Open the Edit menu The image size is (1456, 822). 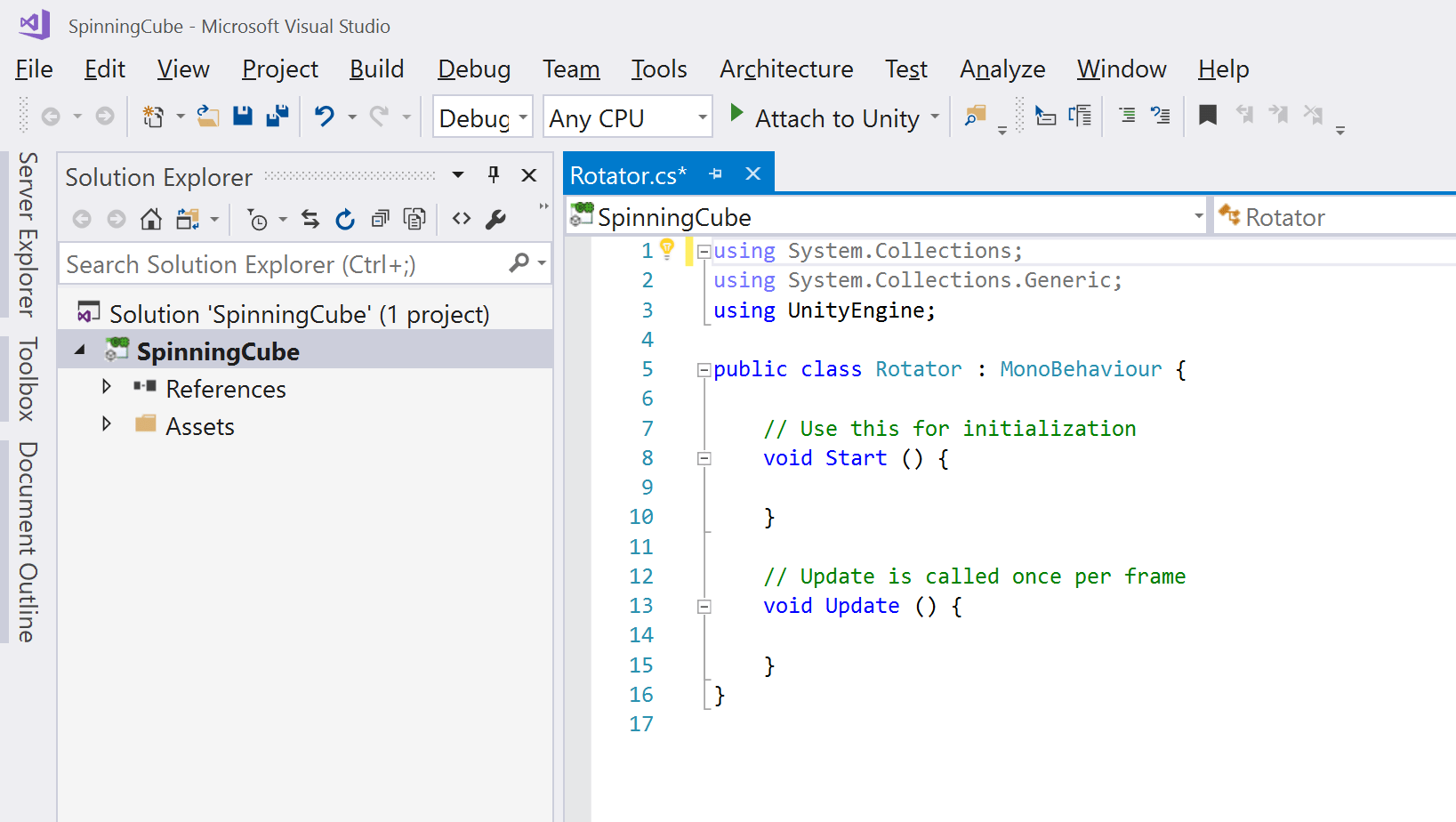point(105,68)
